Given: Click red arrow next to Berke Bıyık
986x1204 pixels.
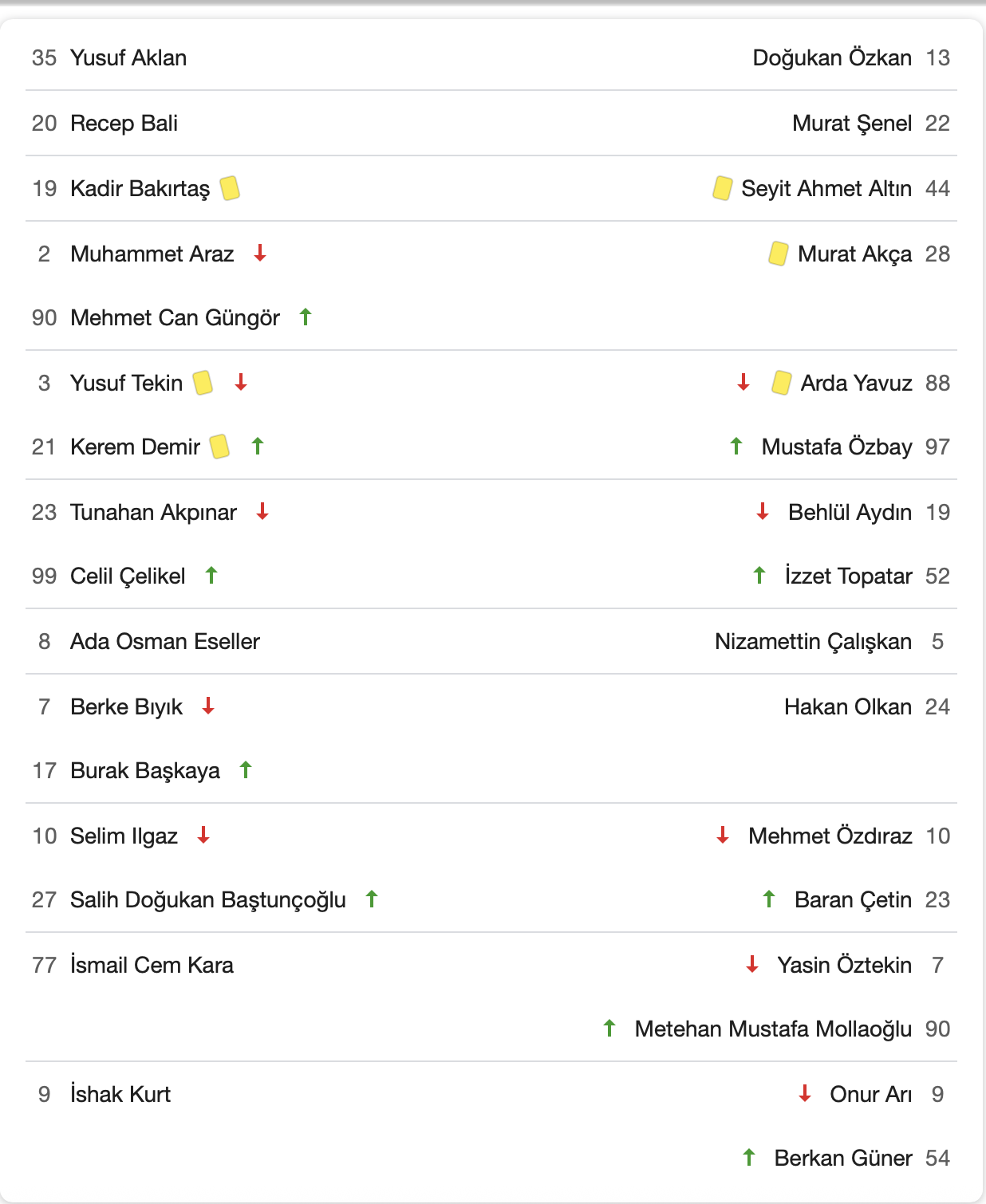Looking at the screenshot, I should tap(208, 706).
